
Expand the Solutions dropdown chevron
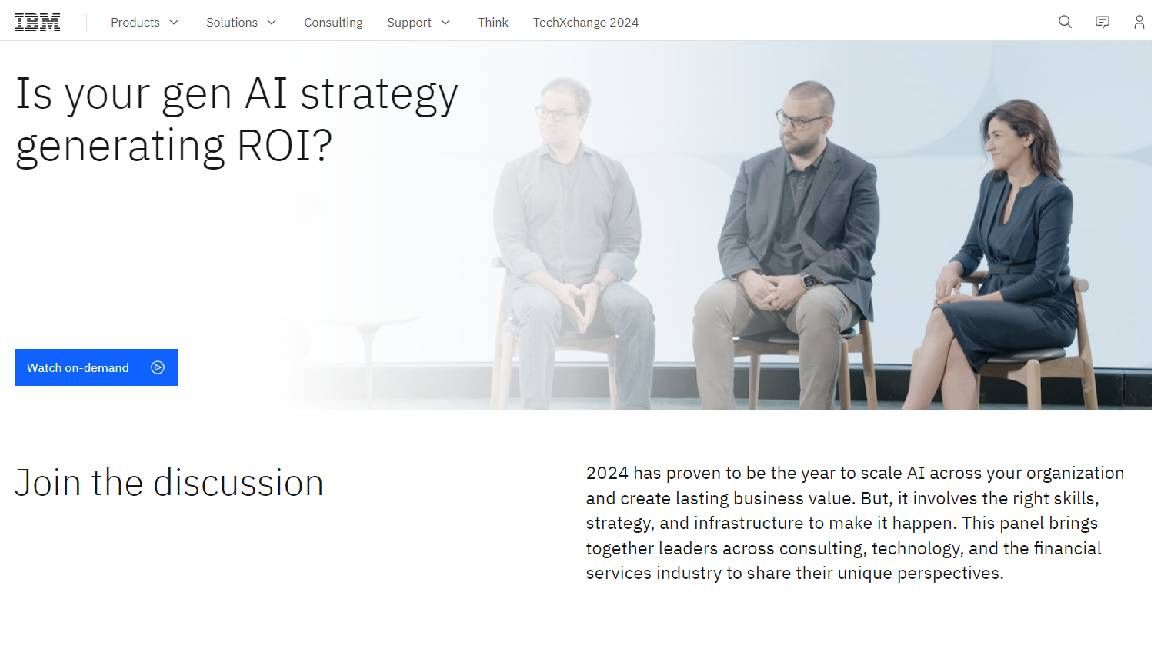coord(272,21)
